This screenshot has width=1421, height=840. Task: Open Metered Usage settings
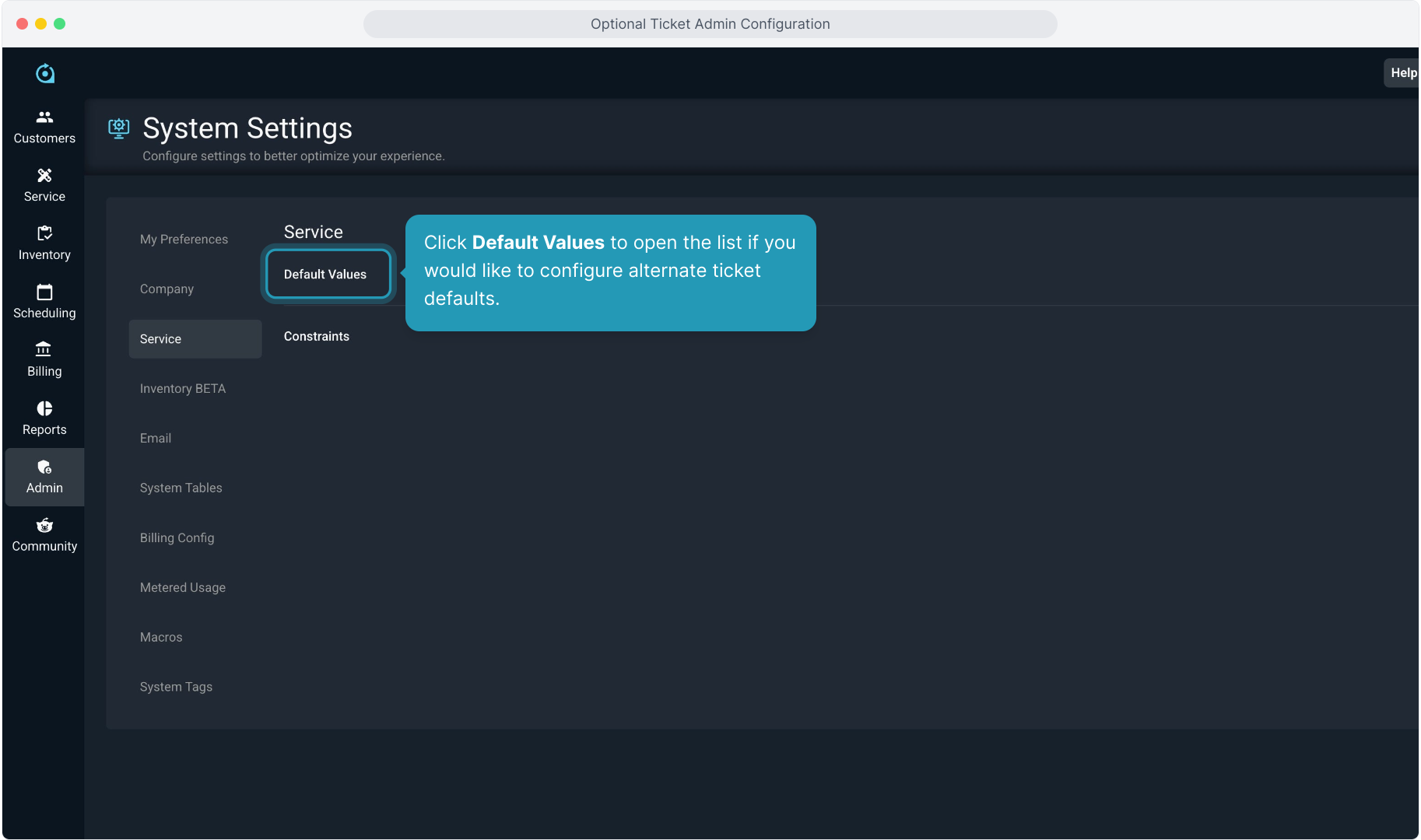tap(182, 588)
